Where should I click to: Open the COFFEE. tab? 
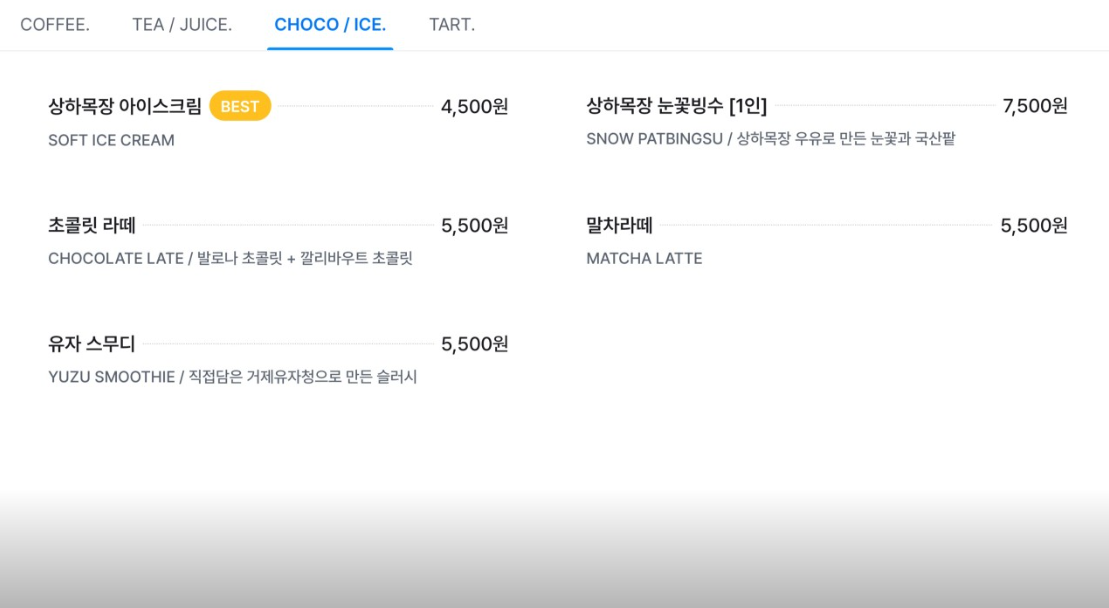tap(55, 25)
